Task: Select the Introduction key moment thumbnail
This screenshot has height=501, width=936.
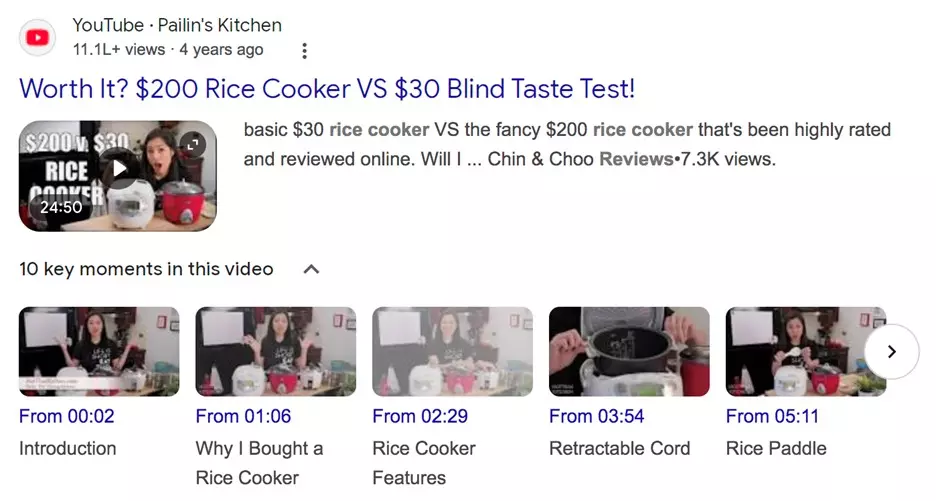Action: (99, 352)
